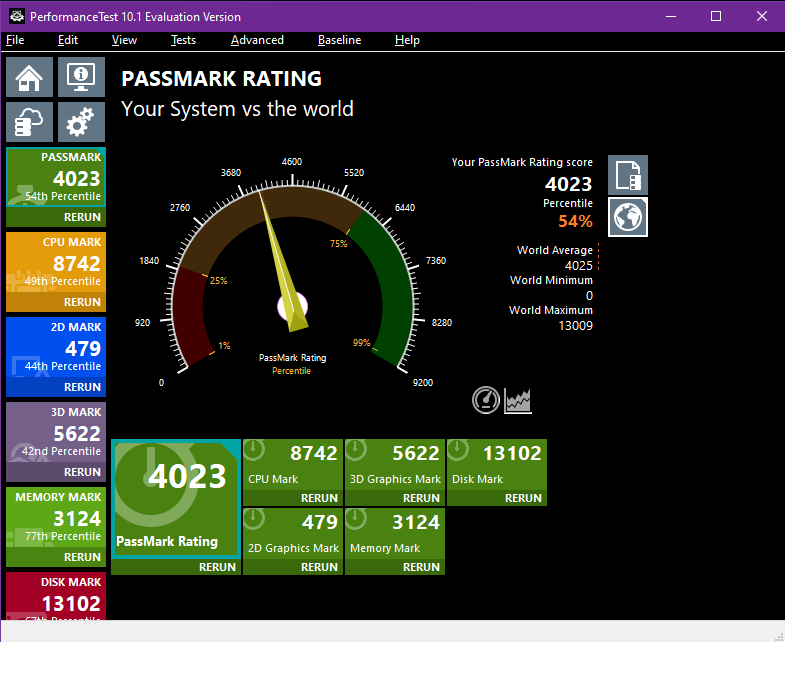Click the 'Your PassMark Rating score' 4023 value
The width and height of the screenshot is (785, 692).
[569, 184]
